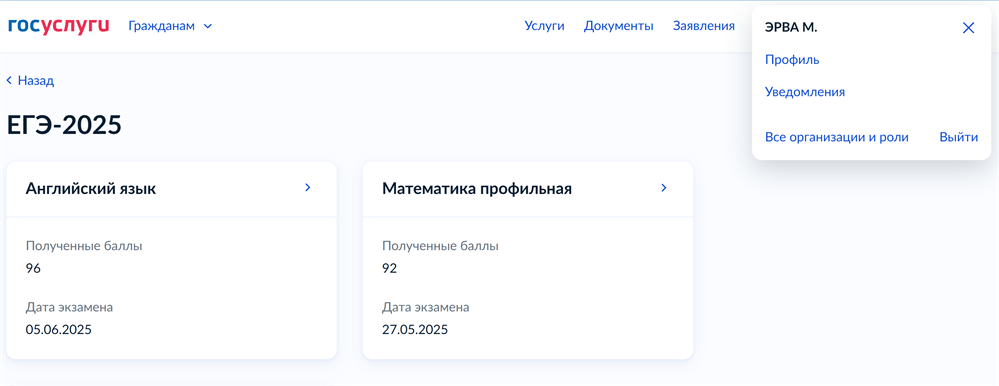The width and height of the screenshot is (999, 386).
Task: Close the ЭРВА М. user menu
Action: pyautogui.click(x=968, y=27)
